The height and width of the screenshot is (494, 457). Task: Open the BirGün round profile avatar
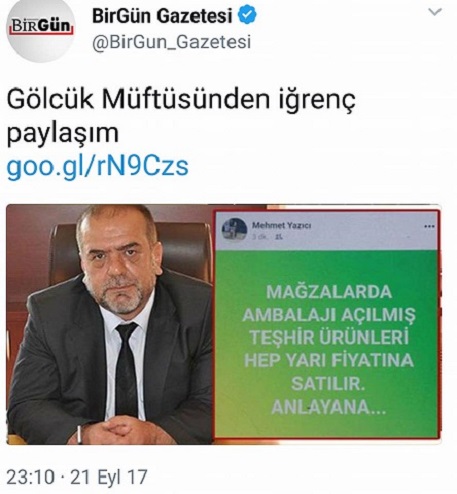[41, 29]
